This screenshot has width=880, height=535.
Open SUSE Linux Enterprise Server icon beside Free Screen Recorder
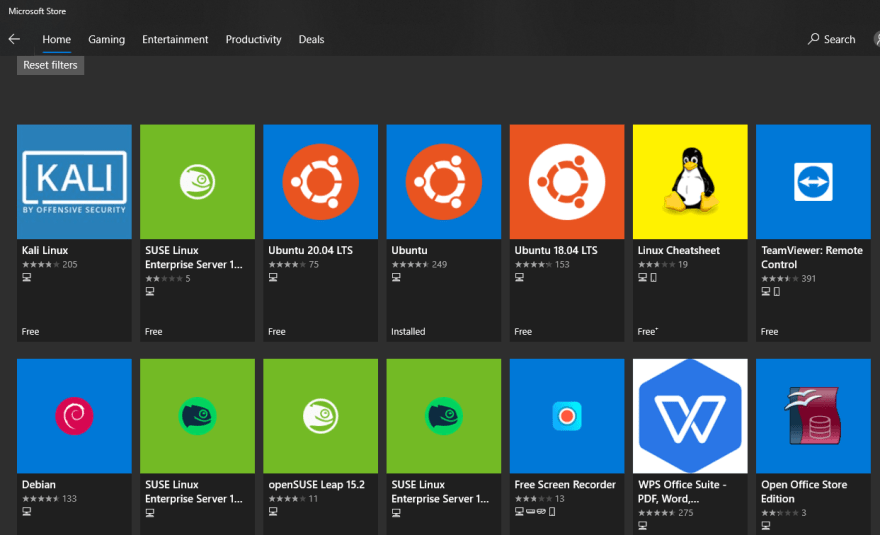[x=444, y=416]
